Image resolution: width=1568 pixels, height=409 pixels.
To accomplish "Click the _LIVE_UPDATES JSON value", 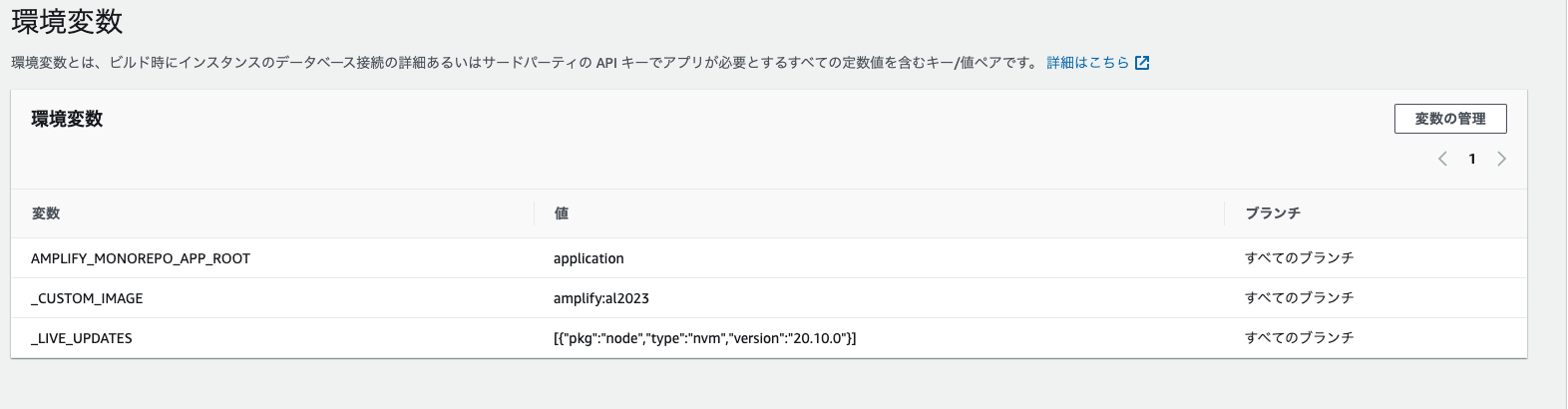I will [x=704, y=338].
